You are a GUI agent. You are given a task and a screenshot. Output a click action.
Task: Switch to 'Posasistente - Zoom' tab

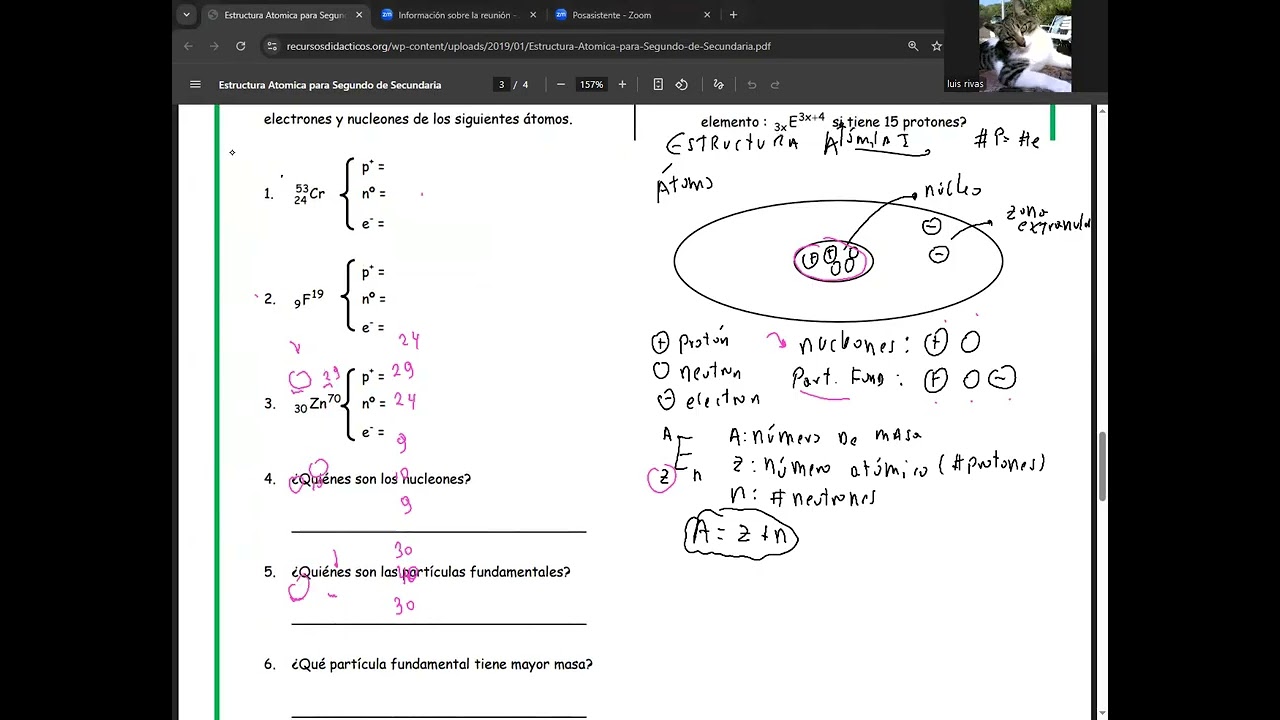point(632,15)
